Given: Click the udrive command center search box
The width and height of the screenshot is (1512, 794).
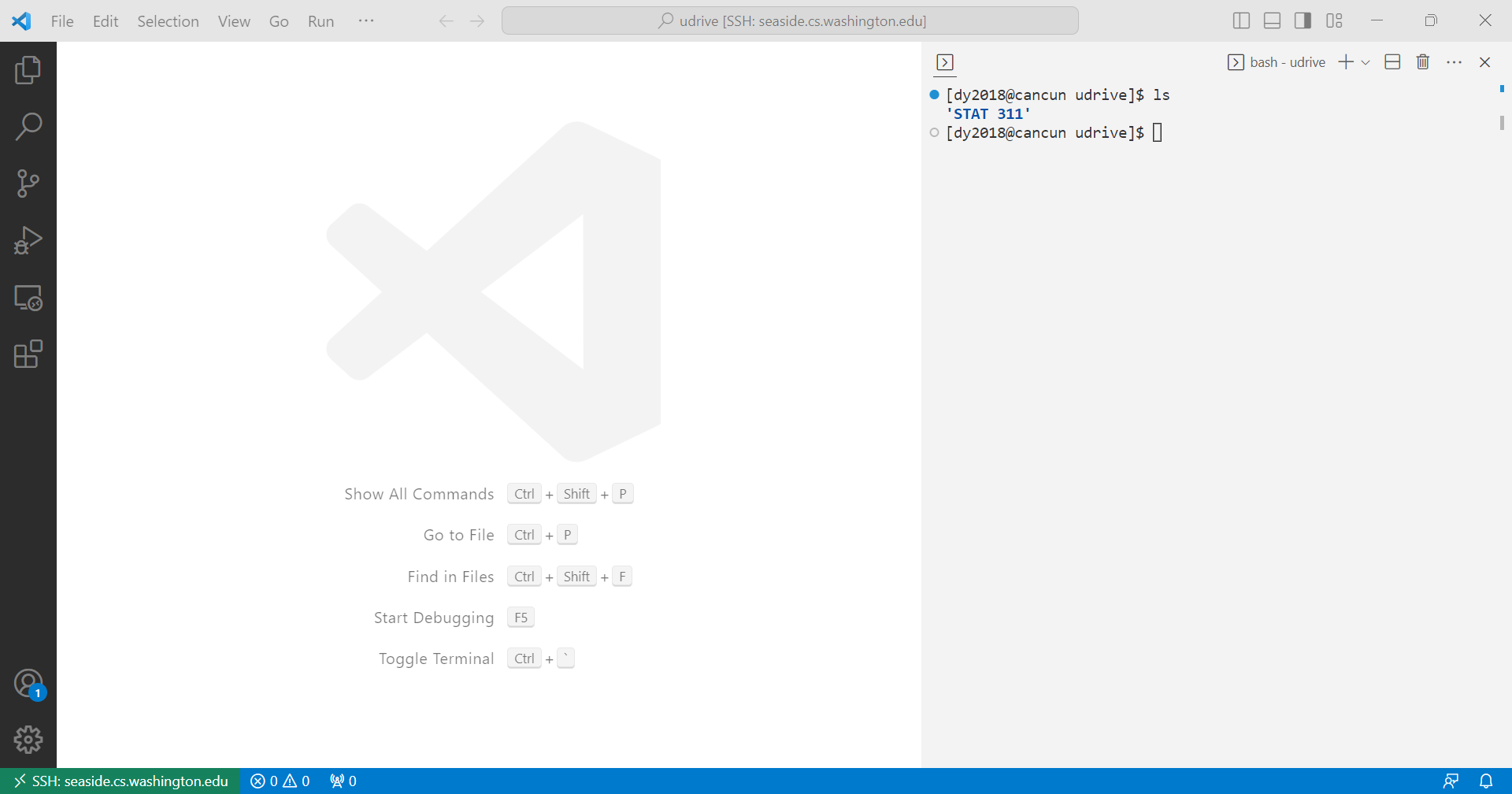Looking at the screenshot, I should pyautogui.click(x=790, y=21).
